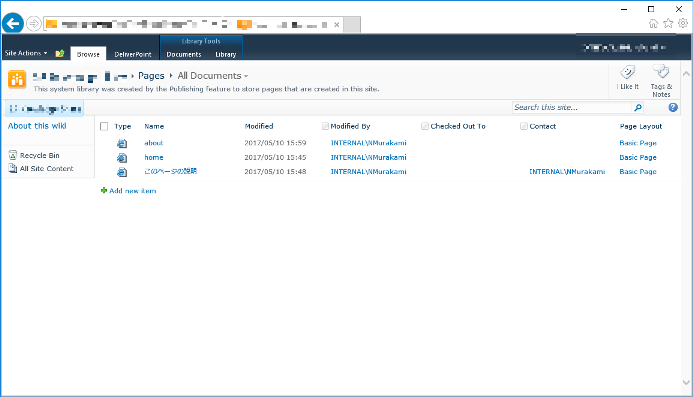The height and width of the screenshot is (397, 693).
Task: Click the Library Tools tab group header
Action: coord(201,41)
